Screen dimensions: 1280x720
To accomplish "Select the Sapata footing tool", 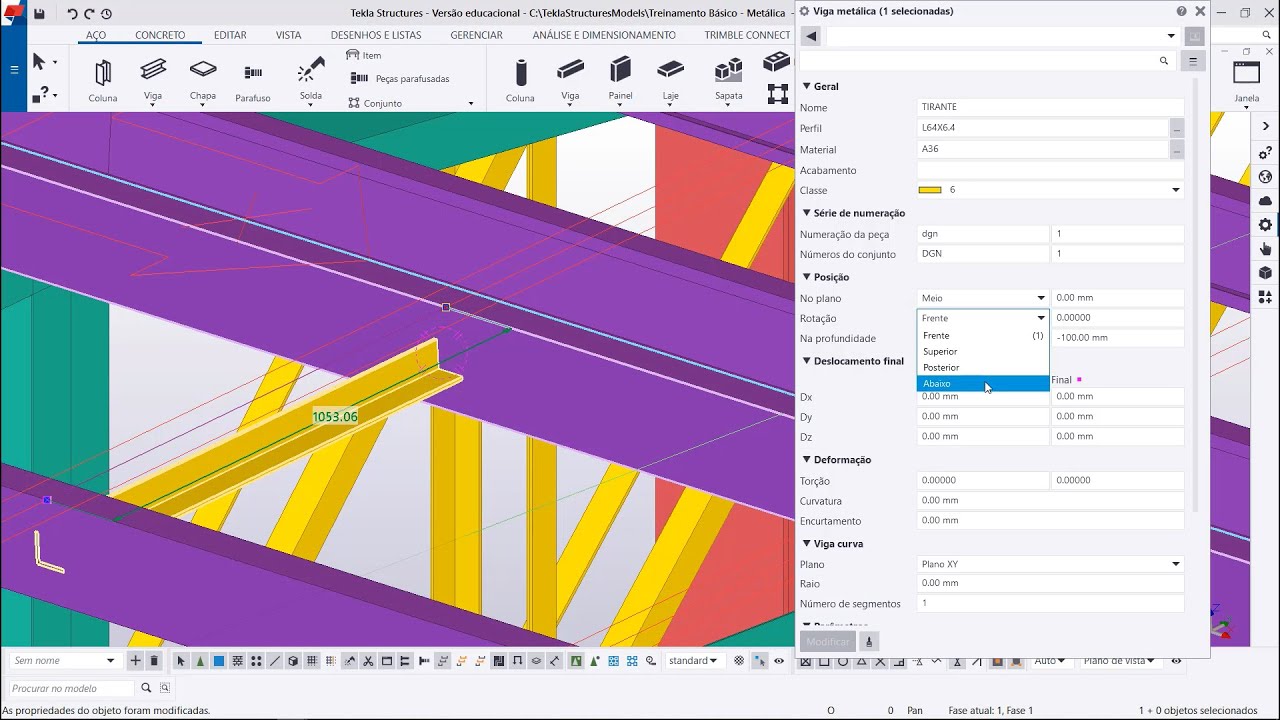I will [x=729, y=70].
